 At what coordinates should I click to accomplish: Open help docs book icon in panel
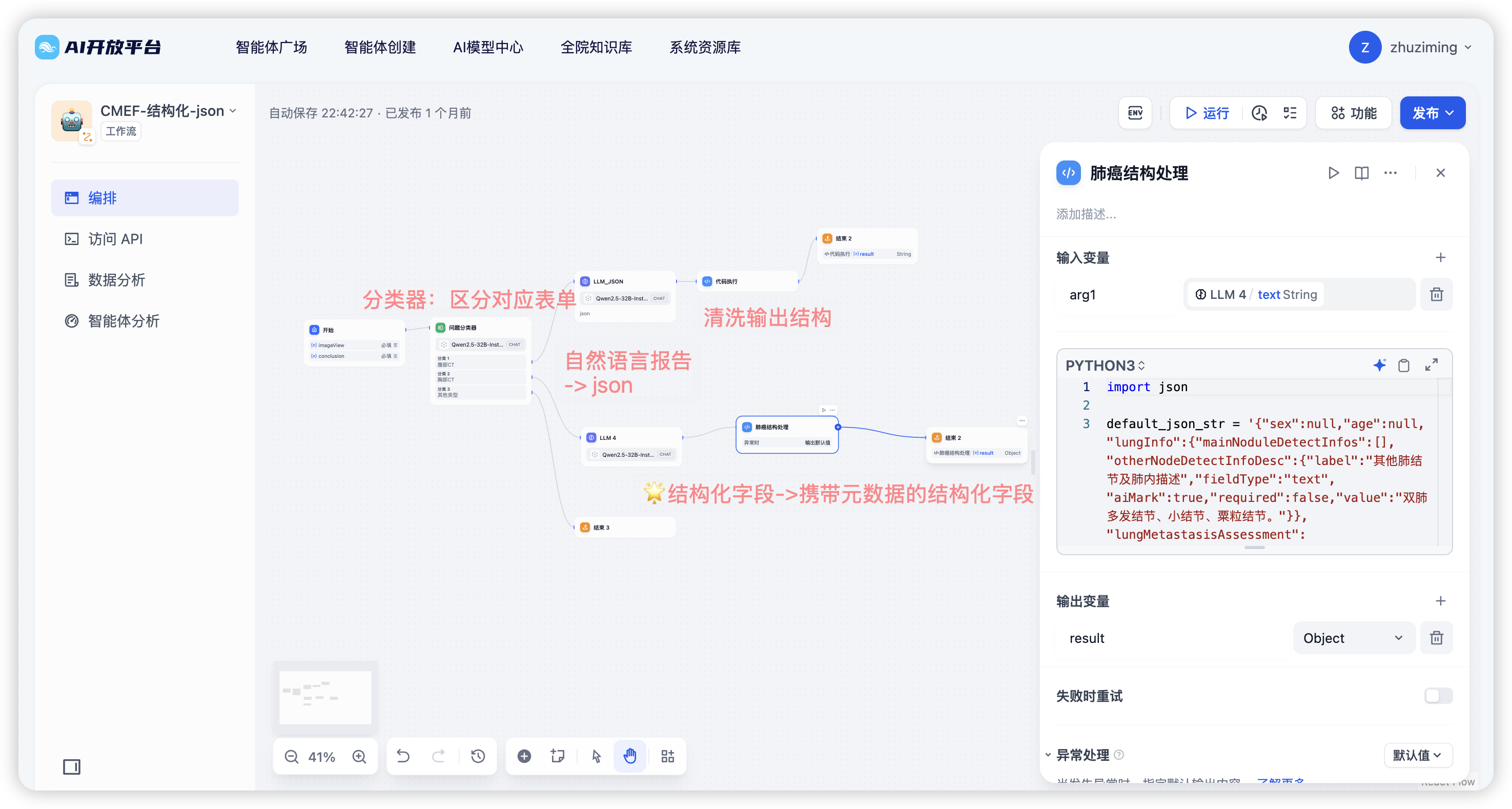[x=1361, y=173]
